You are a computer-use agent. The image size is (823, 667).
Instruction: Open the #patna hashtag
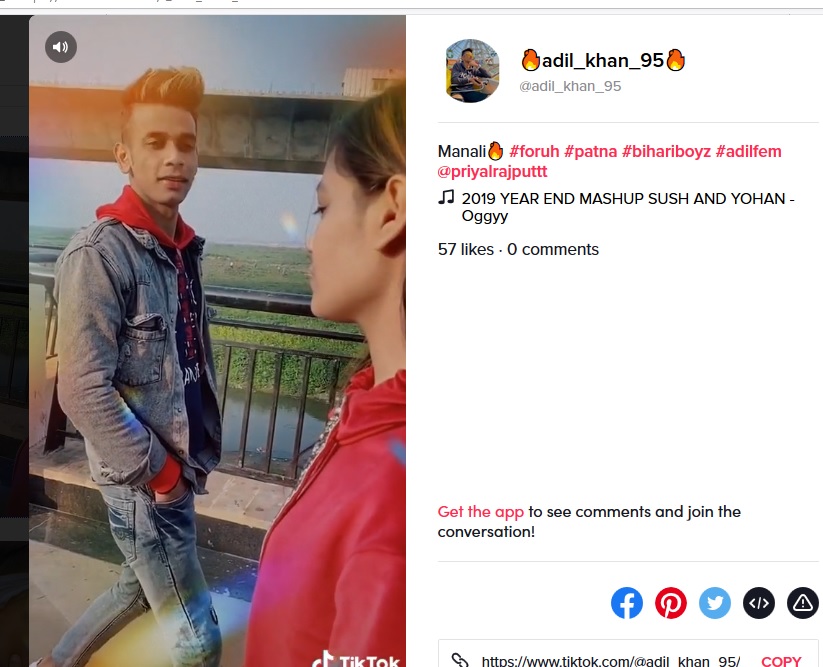pyautogui.click(x=590, y=152)
